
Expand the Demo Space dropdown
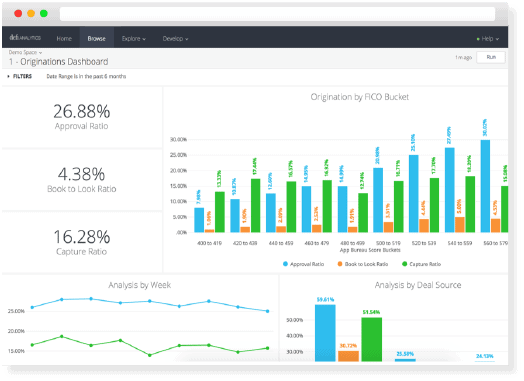(25, 52)
